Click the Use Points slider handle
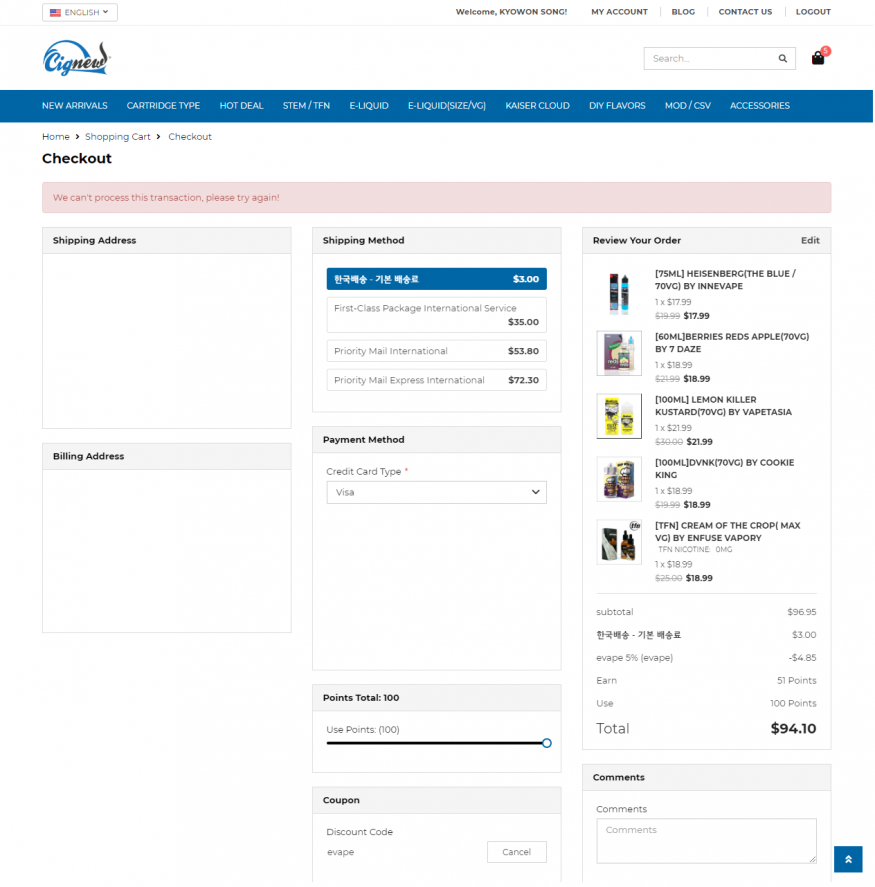This screenshot has width=875, height=887. click(x=548, y=745)
